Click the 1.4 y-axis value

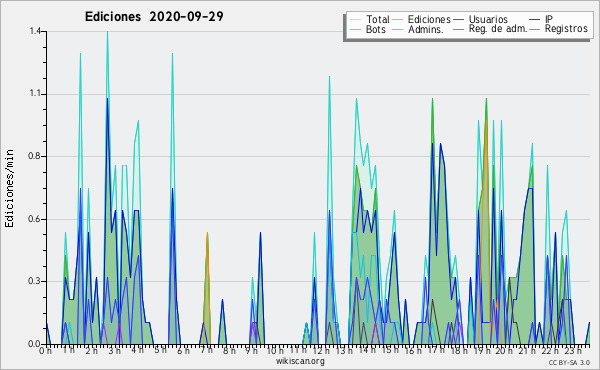(35, 31)
